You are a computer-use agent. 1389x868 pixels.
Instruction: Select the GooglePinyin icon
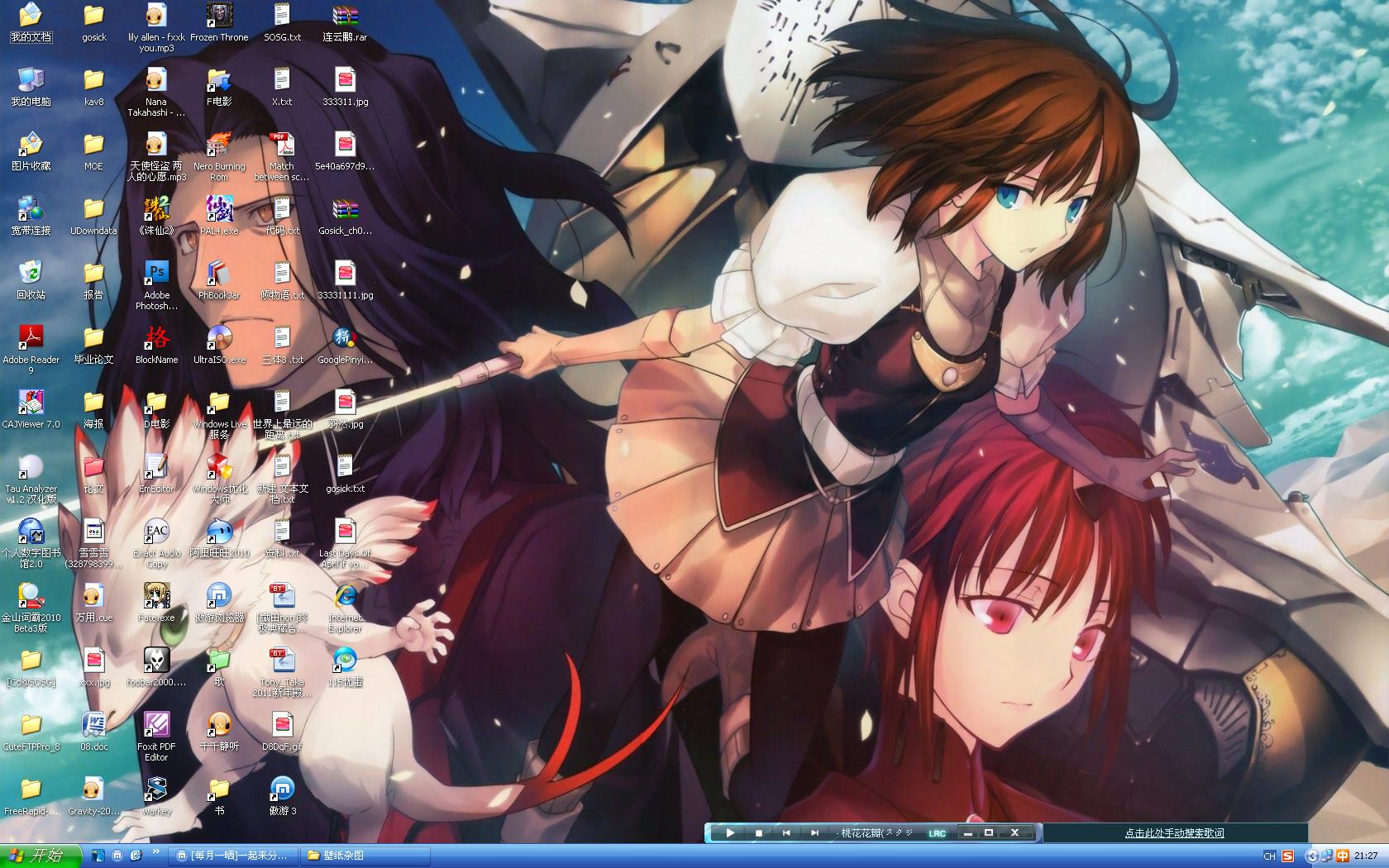(x=345, y=344)
